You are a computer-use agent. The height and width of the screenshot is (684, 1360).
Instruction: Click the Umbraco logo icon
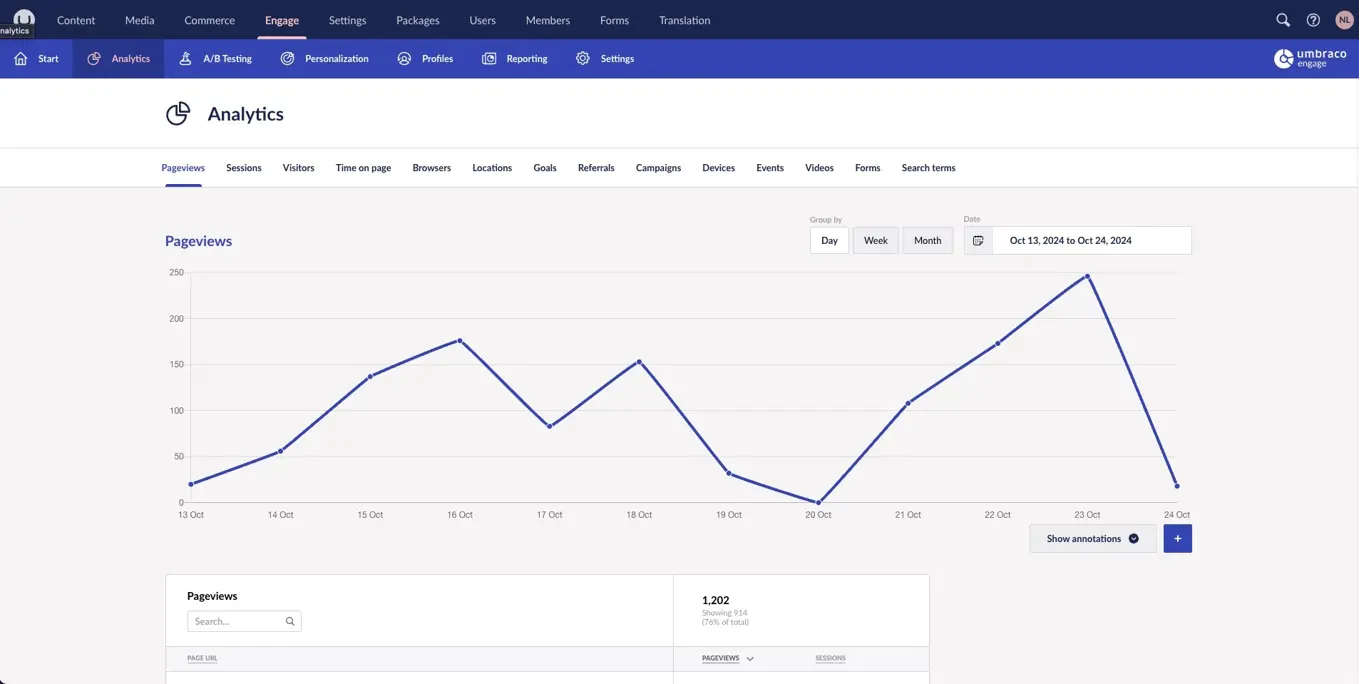click(24, 17)
